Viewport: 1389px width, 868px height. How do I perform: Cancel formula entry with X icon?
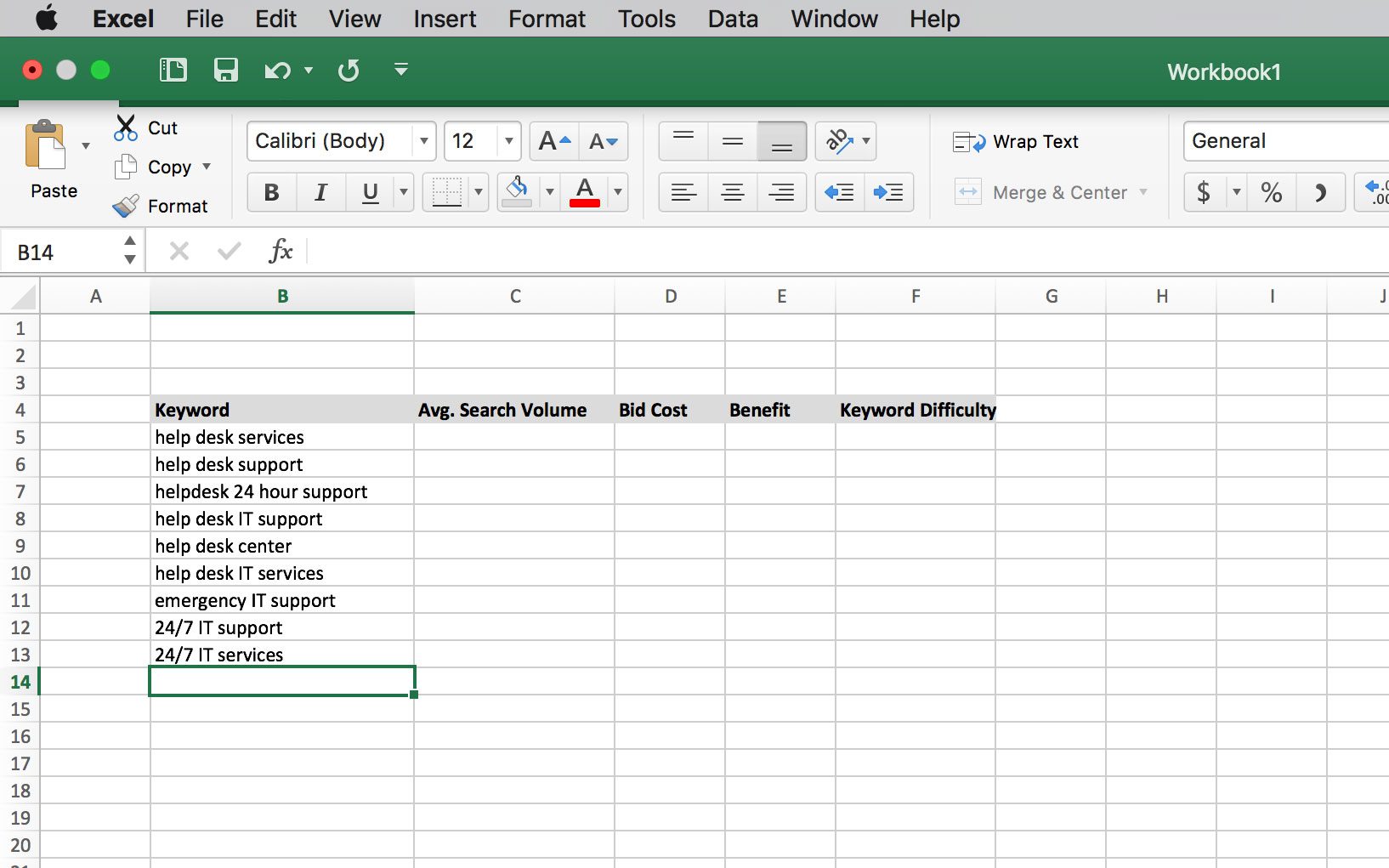(179, 251)
